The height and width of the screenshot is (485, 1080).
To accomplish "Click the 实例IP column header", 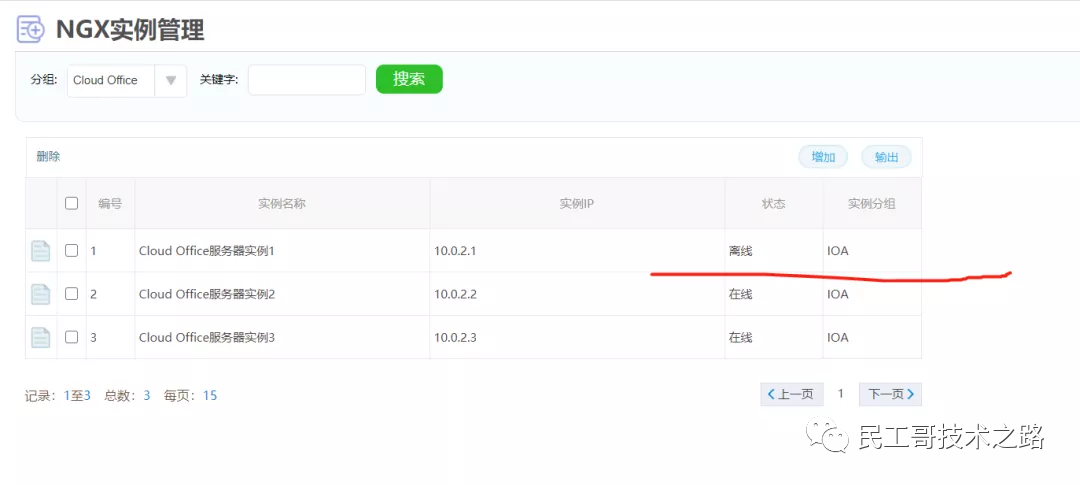I will [577, 204].
